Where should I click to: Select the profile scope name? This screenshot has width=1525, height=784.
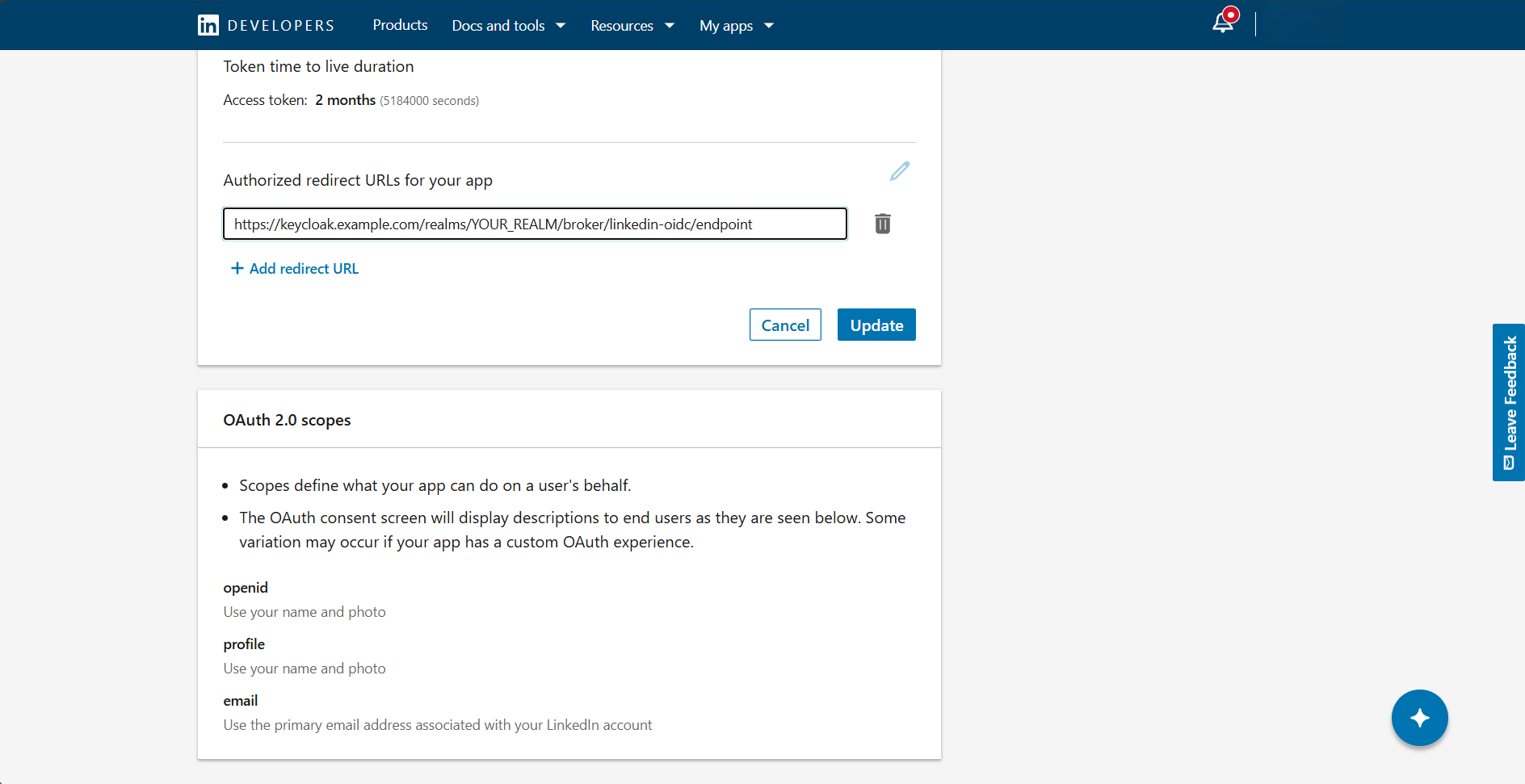click(x=244, y=644)
